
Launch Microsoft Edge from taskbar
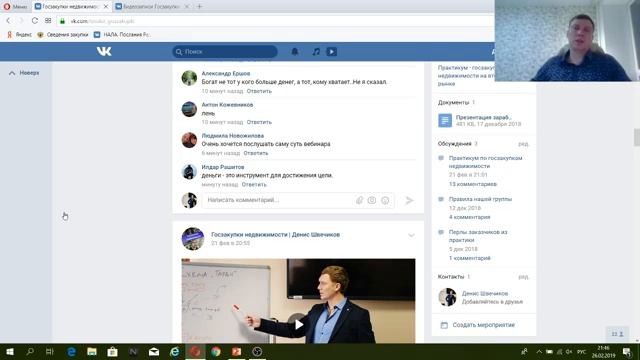coord(71,352)
